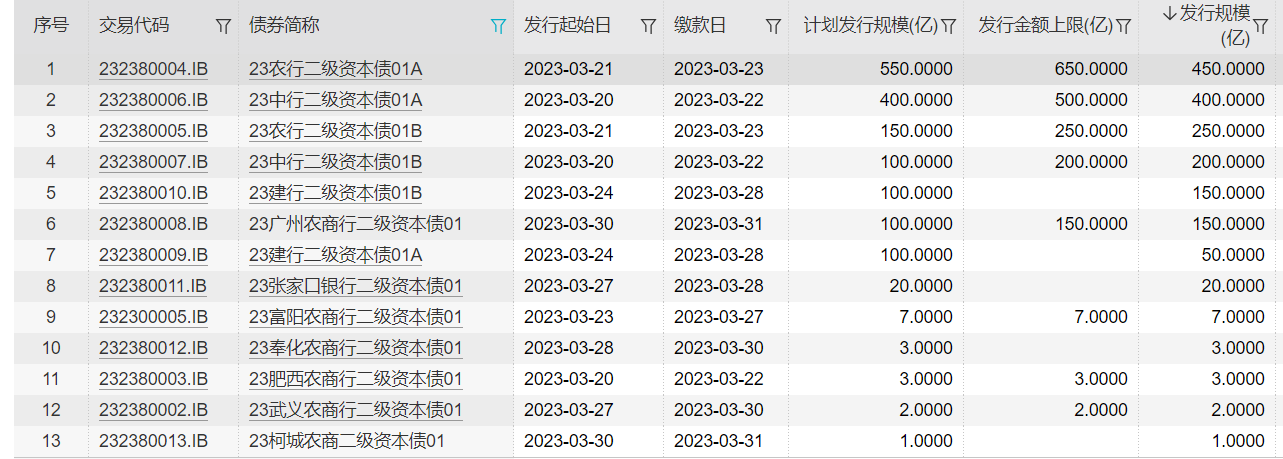Open filter for 缴款日 column
This screenshot has height=459, width=1283.
pos(773,26)
